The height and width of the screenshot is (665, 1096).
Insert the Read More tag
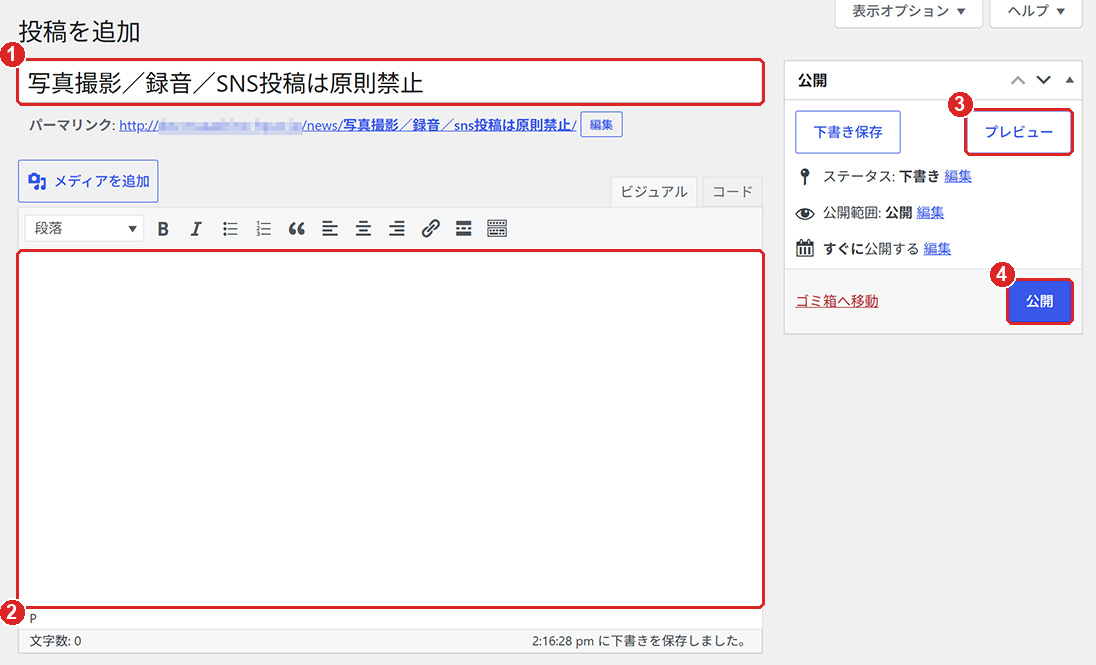[x=463, y=229]
